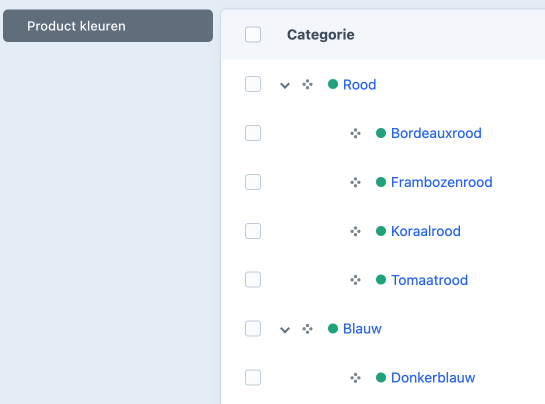545x404 pixels.
Task: Click the drag handle icon for Blauw
Action: click(307, 329)
